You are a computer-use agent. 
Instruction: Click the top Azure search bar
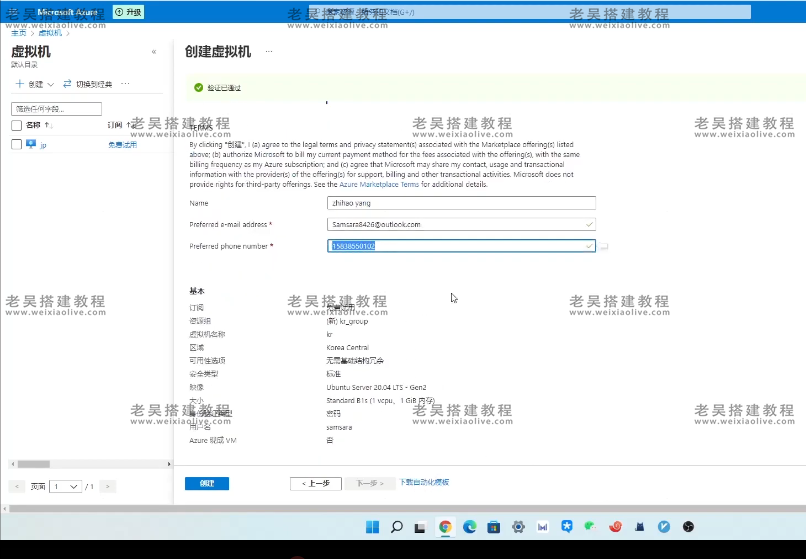pyautogui.click(x=529, y=12)
